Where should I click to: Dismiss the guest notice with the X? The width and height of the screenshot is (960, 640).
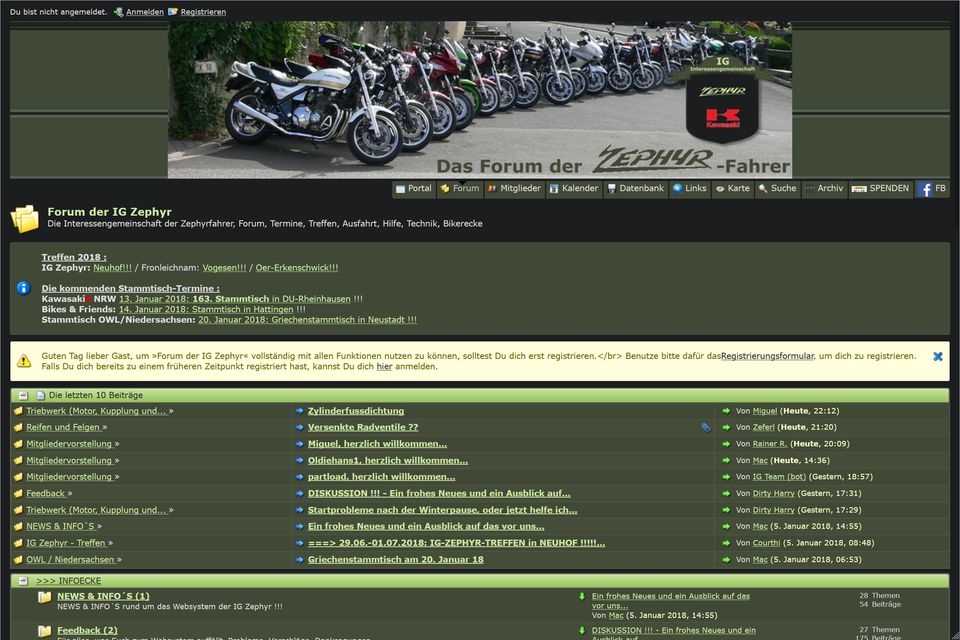tap(937, 356)
